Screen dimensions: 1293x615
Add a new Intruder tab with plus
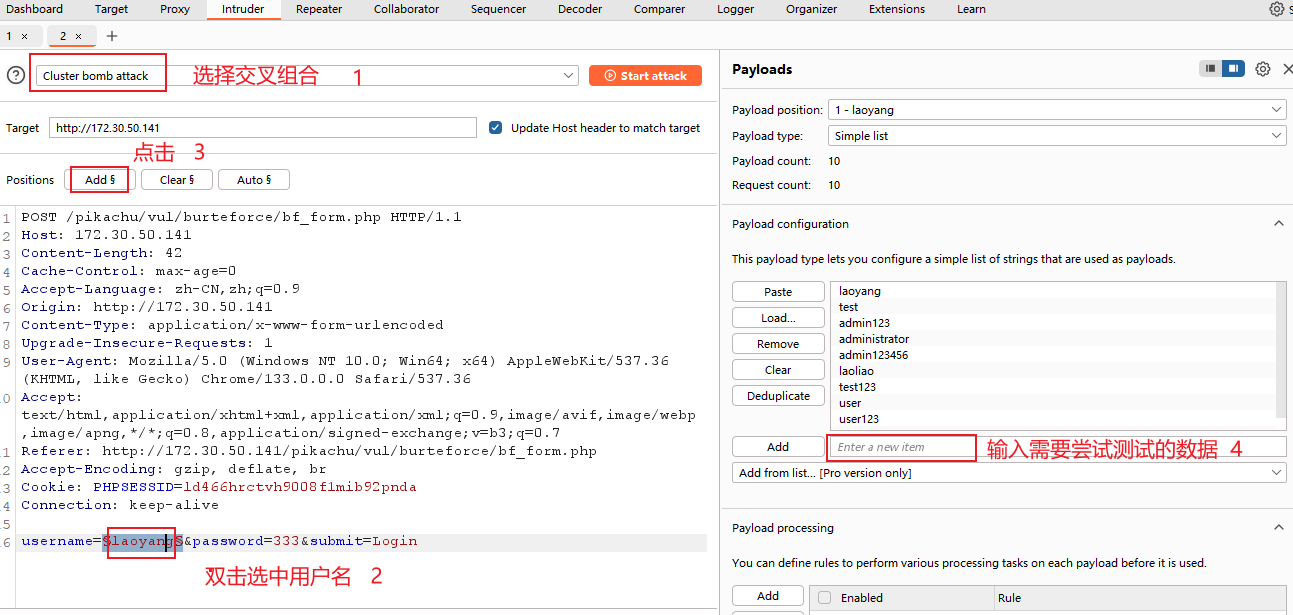click(111, 36)
